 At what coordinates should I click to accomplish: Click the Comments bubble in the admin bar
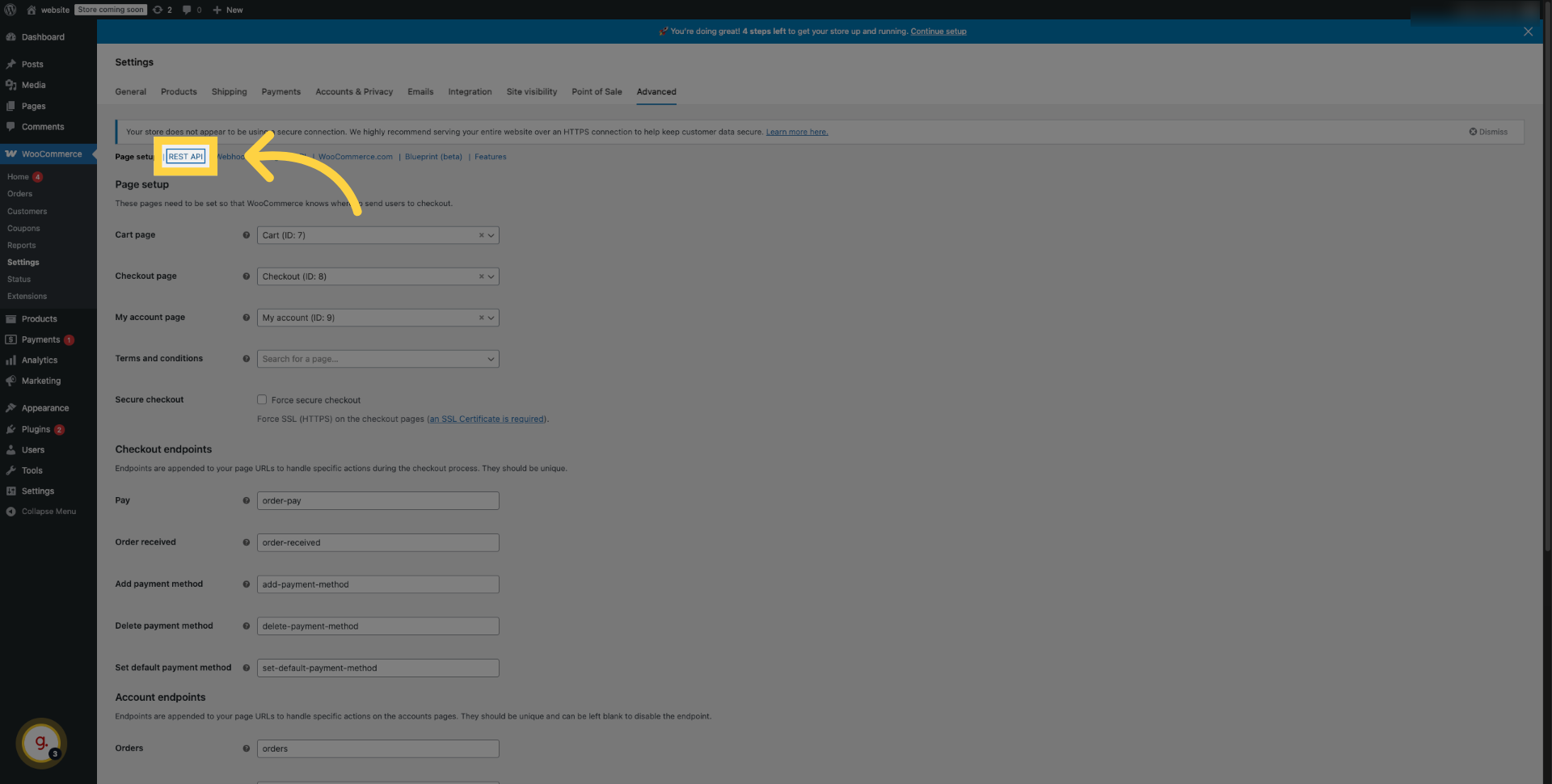[188, 10]
